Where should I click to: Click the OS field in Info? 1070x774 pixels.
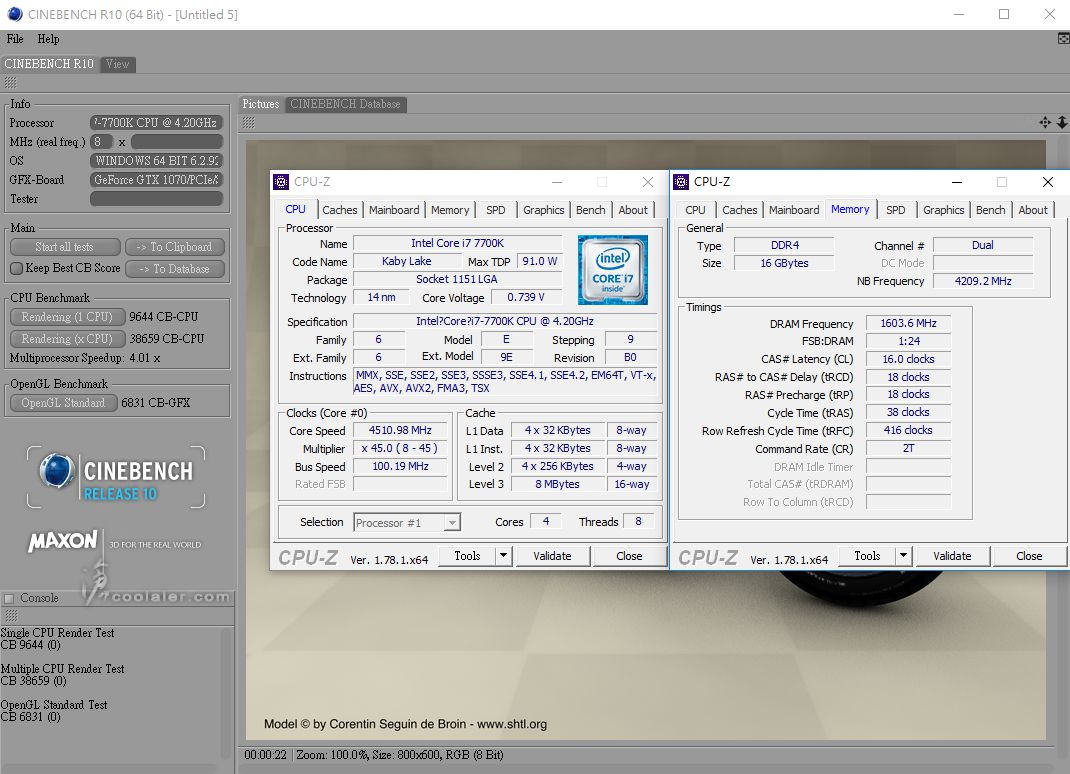pos(156,161)
